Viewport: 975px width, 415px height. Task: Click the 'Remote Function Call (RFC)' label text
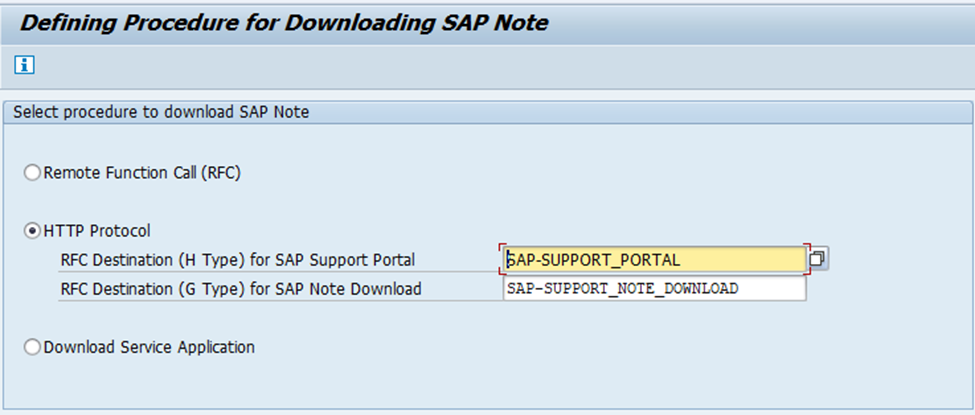143,173
